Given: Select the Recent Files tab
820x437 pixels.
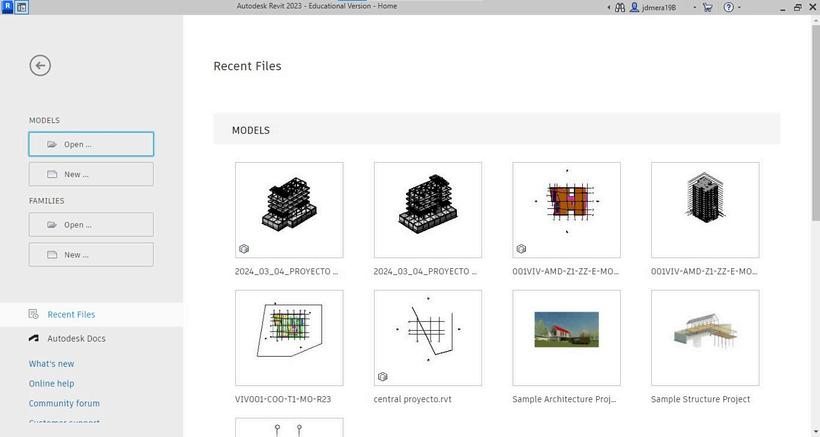Looking at the screenshot, I should (x=92, y=314).
